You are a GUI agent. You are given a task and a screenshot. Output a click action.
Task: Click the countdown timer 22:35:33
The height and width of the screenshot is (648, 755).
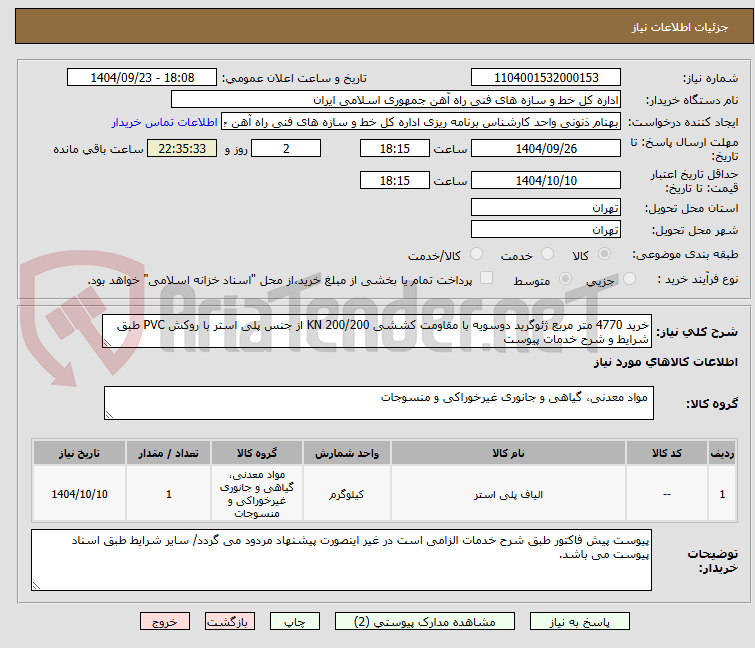click(182, 148)
